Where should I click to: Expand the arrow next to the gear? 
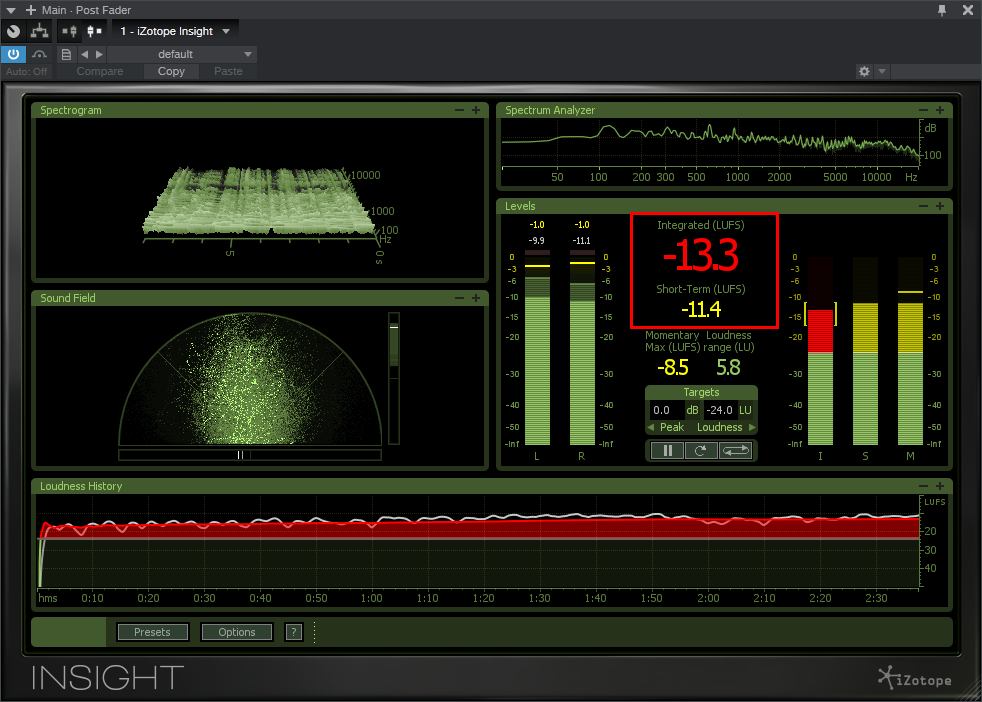882,71
